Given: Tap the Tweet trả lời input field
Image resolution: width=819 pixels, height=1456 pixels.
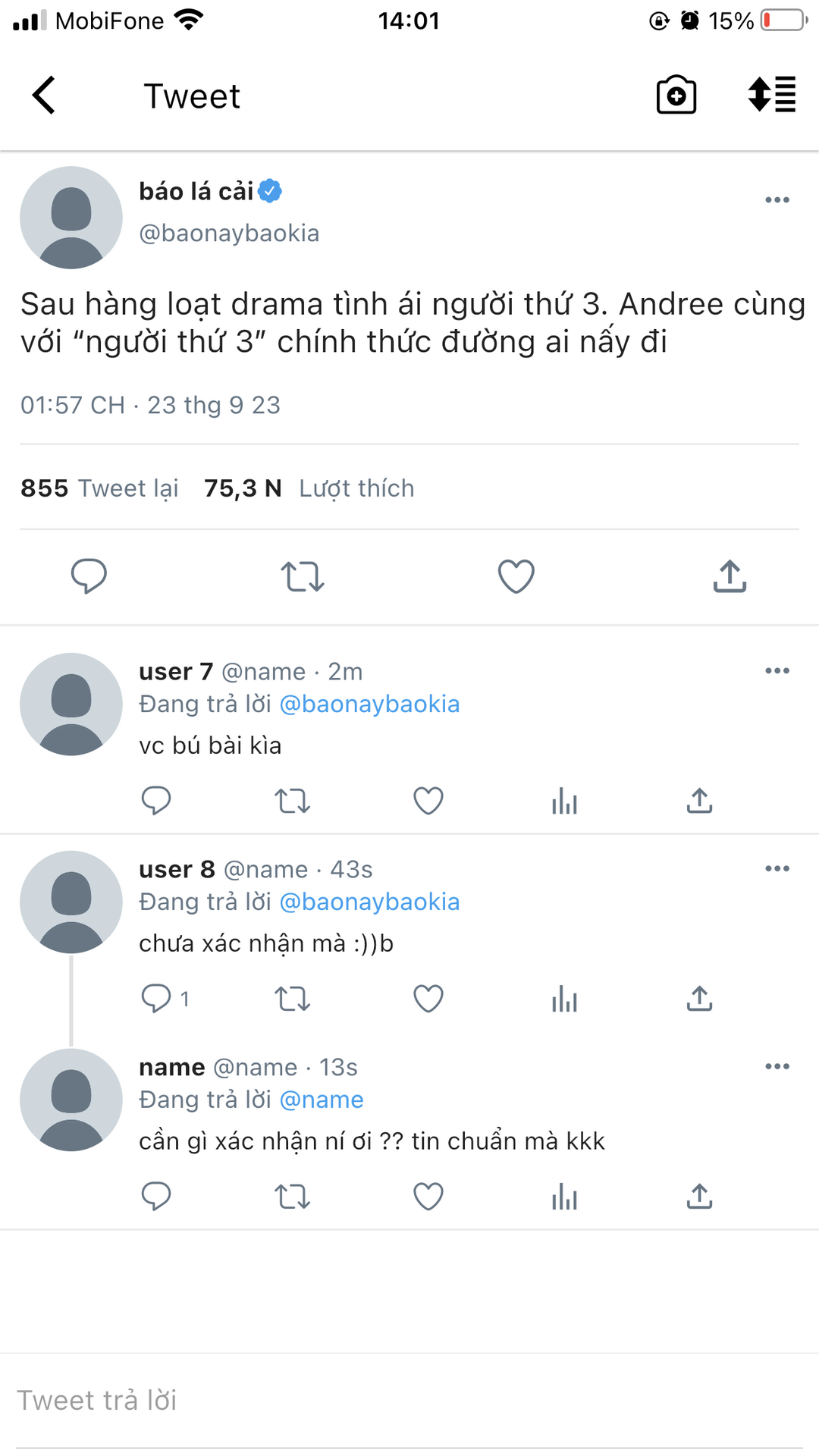Looking at the screenshot, I should click(409, 1401).
